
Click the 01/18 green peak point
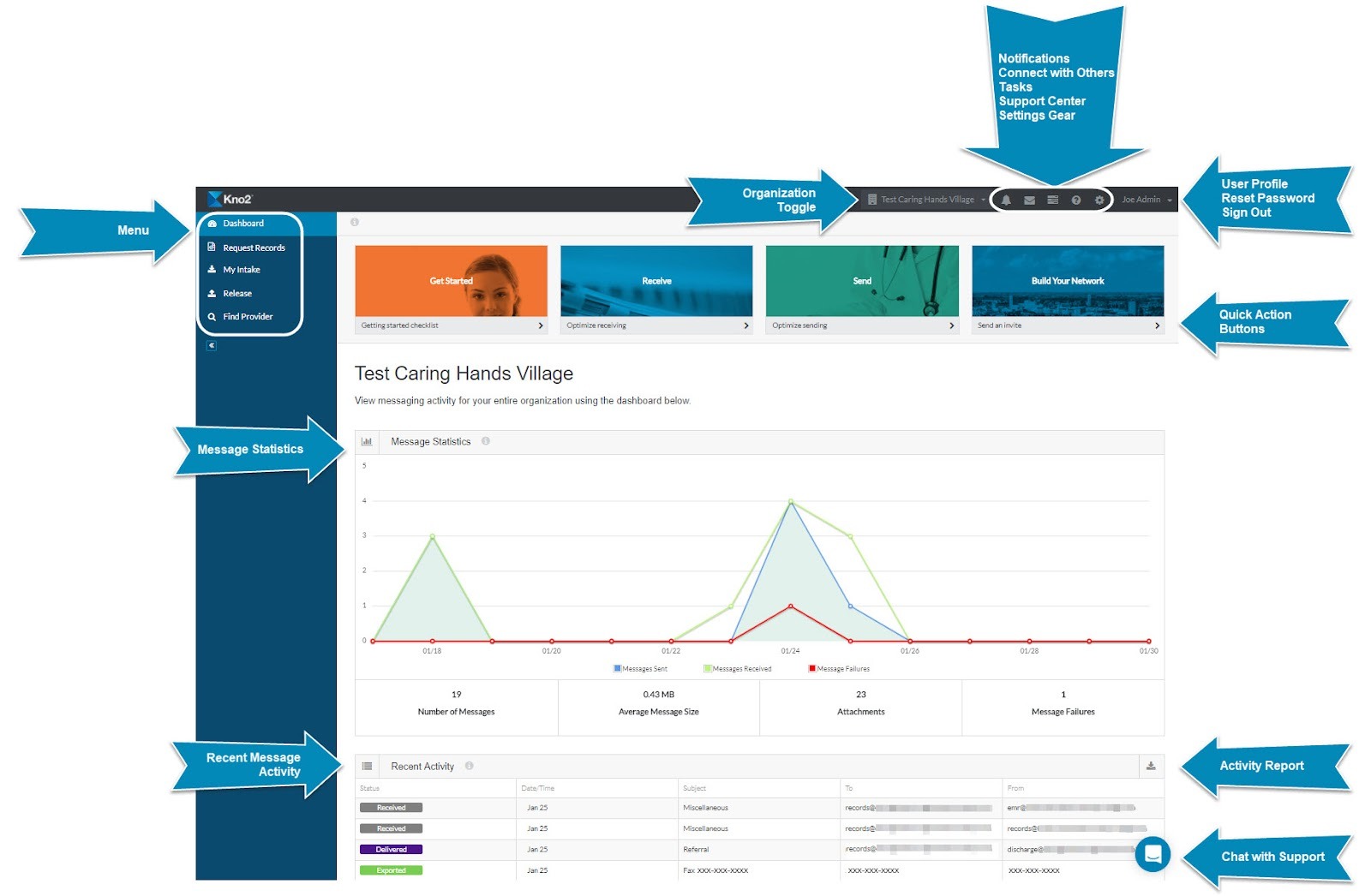pyautogui.click(x=432, y=537)
